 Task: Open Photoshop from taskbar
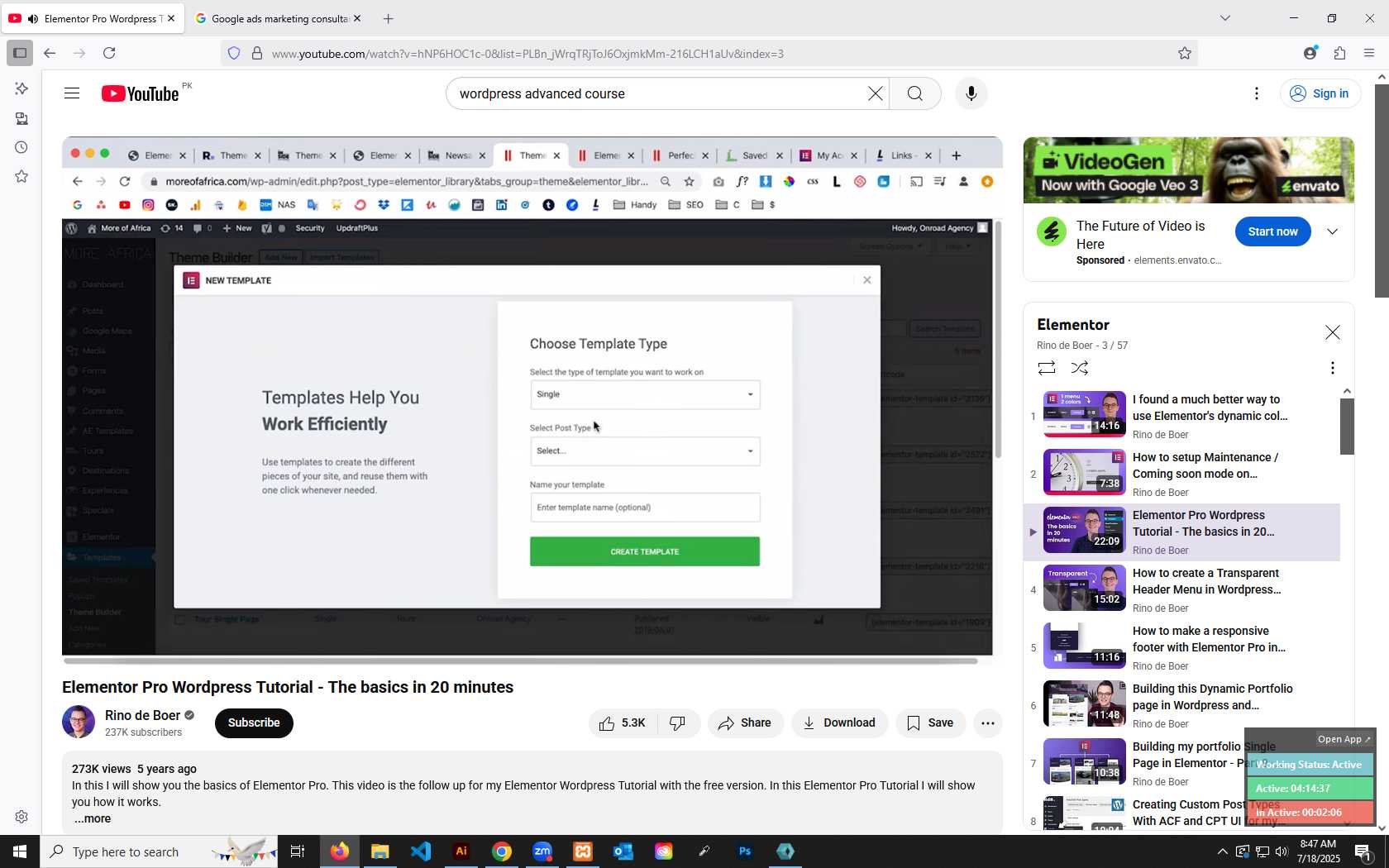pyautogui.click(x=745, y=851)
